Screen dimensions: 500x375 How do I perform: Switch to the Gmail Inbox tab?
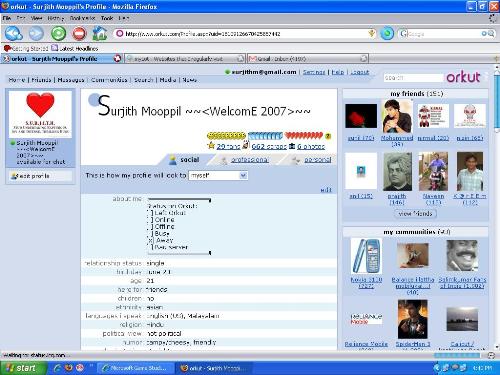coord(307,59)
